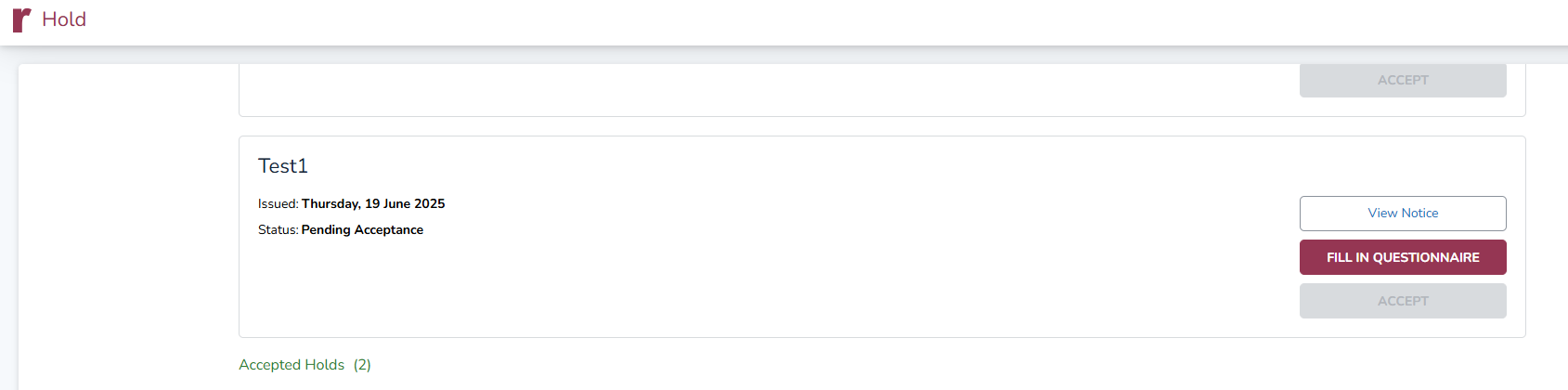Viewport: 1568px width, 390px height.
Task: Click the word 'Holds' in Accepted Holds
Action: 325,365
